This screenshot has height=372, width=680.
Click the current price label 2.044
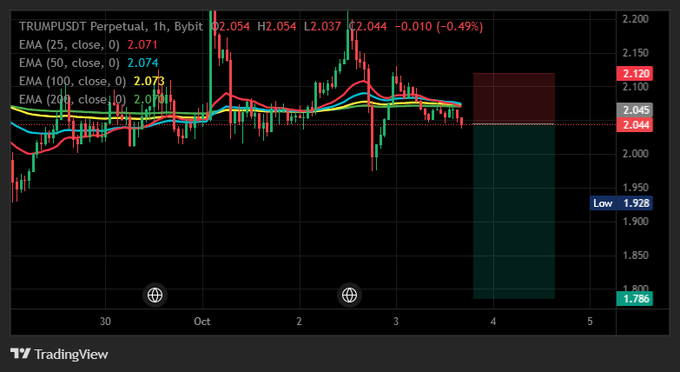(x=634, y=125)
